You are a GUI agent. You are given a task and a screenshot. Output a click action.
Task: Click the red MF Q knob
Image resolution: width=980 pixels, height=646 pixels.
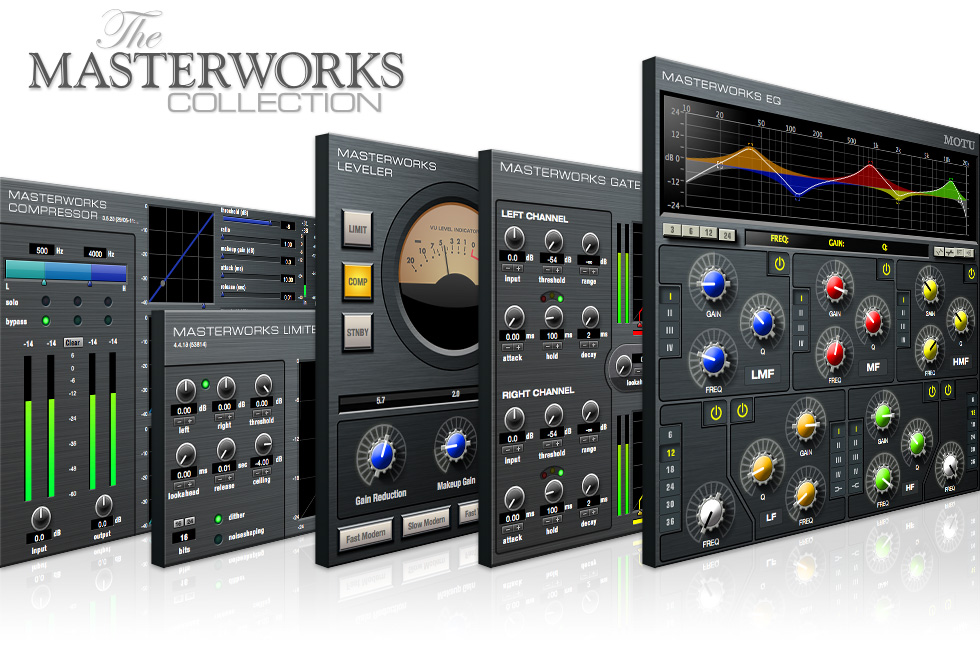point(872,321)
